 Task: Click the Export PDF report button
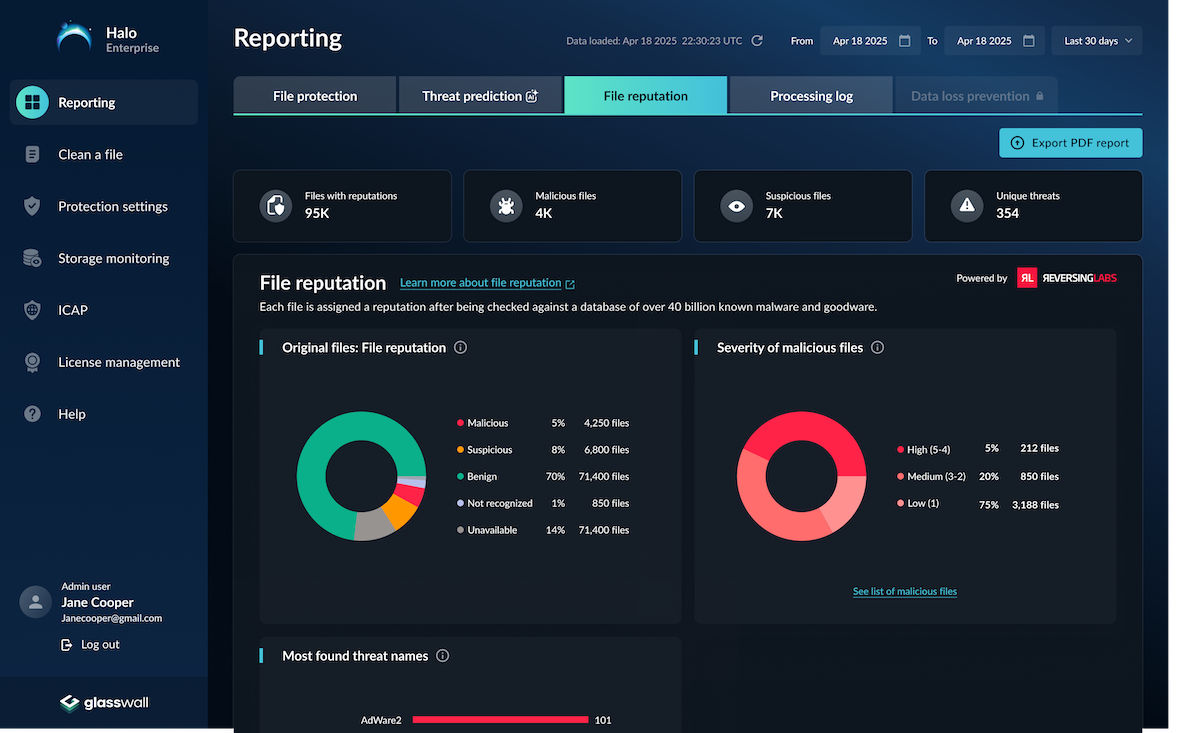[1070, 143]
